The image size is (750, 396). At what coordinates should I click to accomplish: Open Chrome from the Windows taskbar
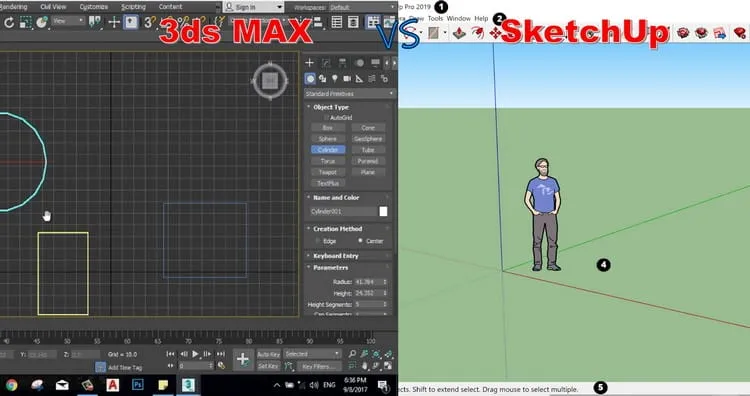point(11,385)
